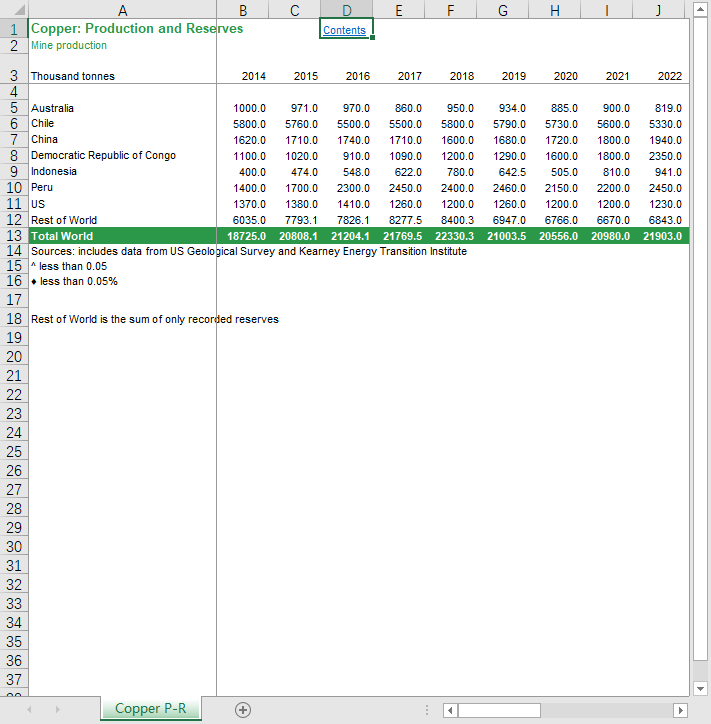
Task: Click the horizontal scrollbar thumb
Action: tap(500, 710)
